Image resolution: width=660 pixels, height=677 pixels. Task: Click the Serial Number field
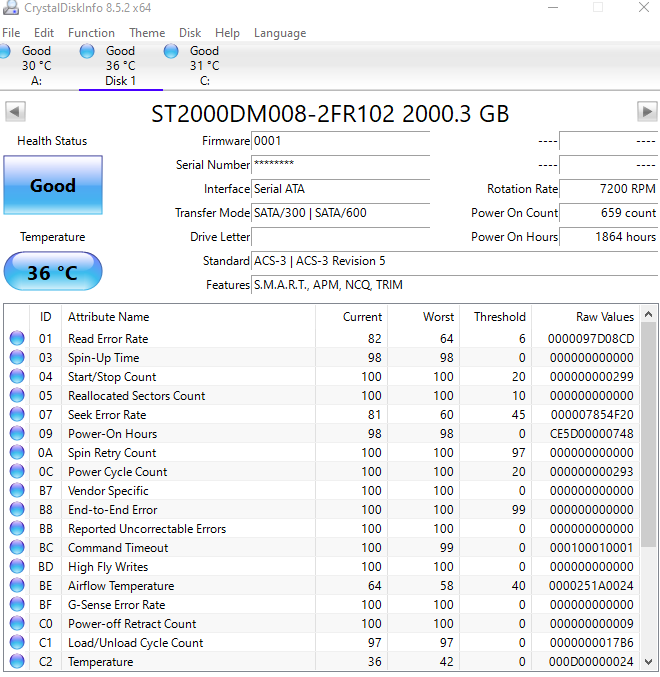coord(340,165)
